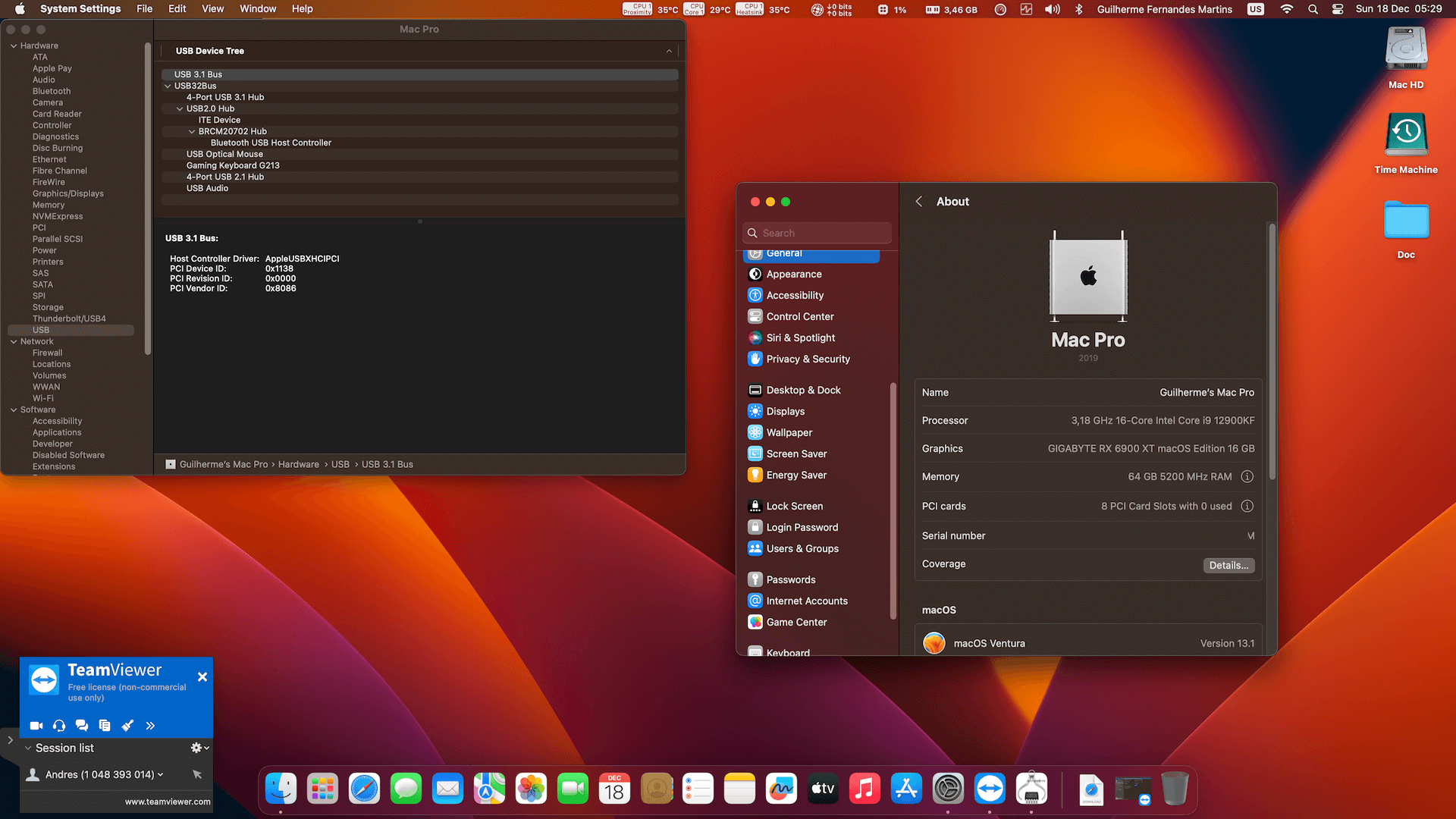Screen dimensions: 1456x819
Task: Click the System Settings sidebar scrollbar
Action: (x=893, y=500)
